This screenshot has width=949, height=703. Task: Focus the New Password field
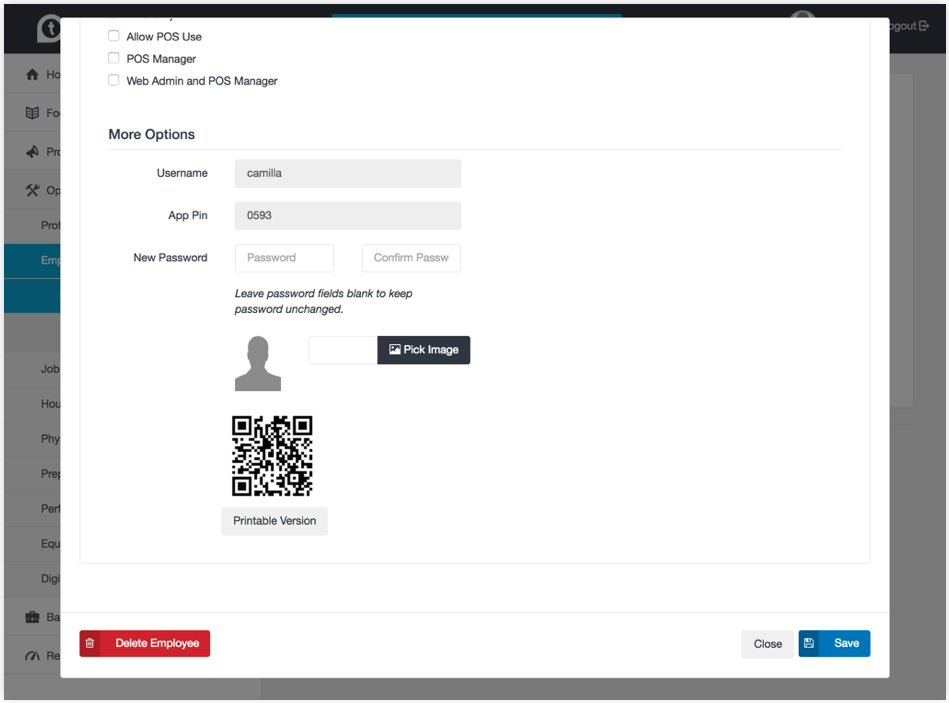coord(284,258)
